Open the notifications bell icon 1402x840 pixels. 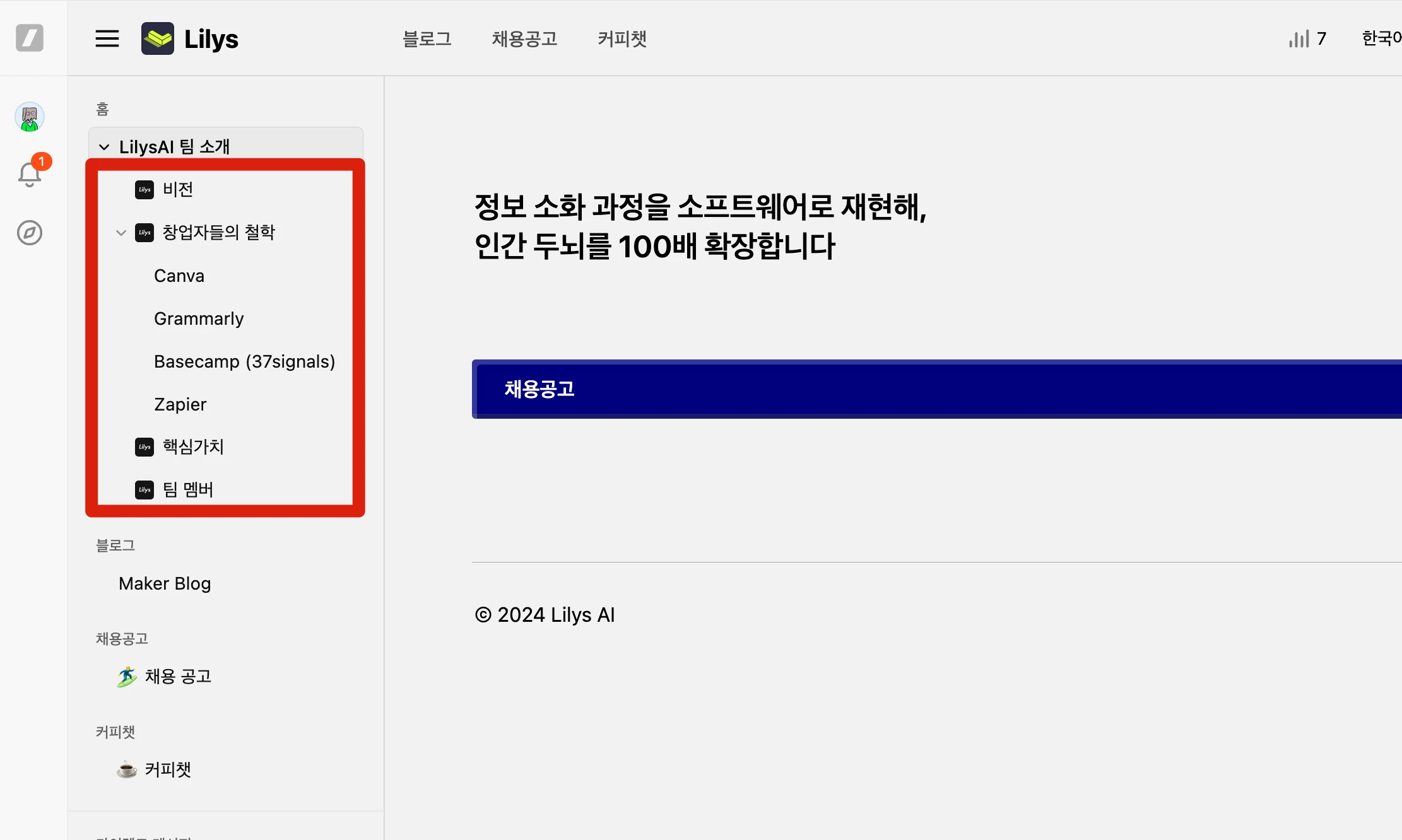[30, 174]
